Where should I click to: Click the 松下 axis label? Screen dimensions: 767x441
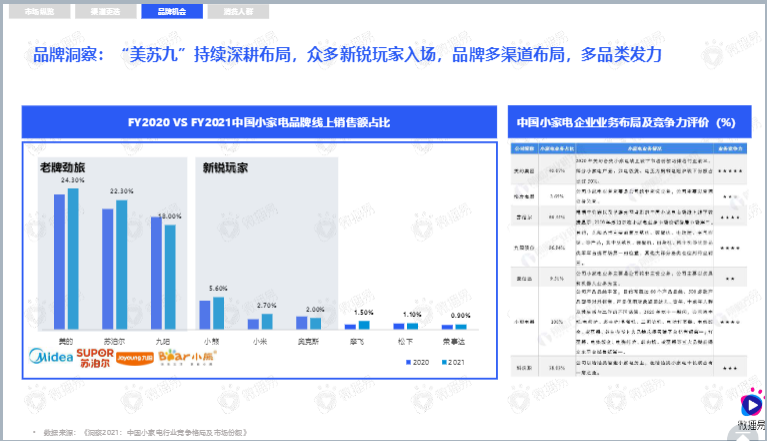click(405, 341)
